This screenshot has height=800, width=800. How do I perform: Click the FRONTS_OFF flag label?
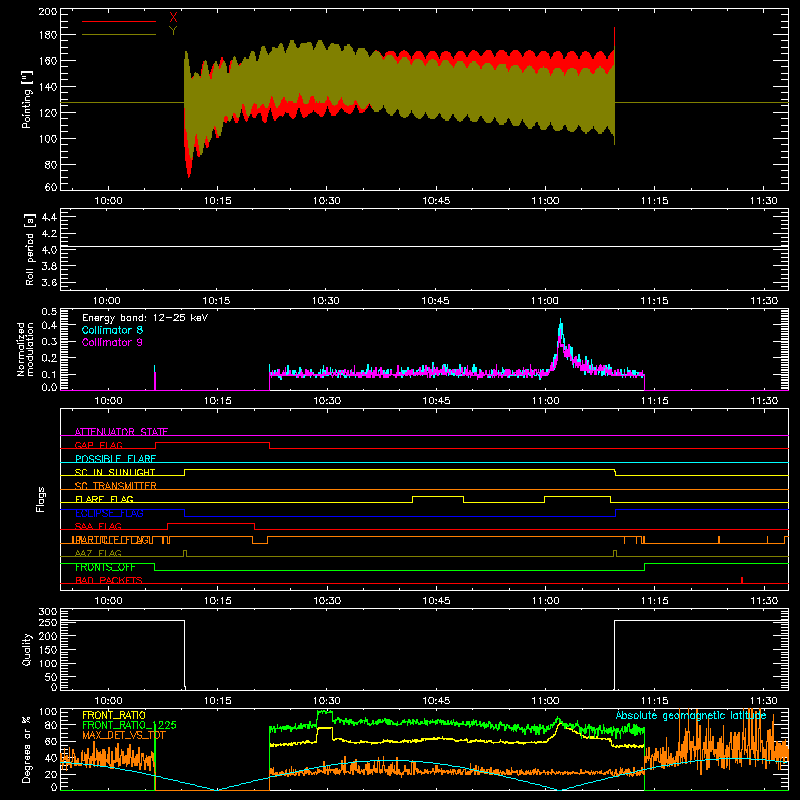(x=105, y=567)
